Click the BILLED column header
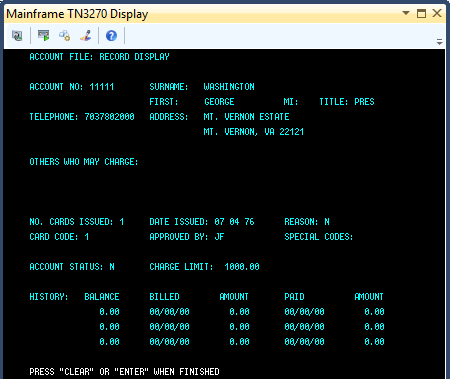 [164, 297]
